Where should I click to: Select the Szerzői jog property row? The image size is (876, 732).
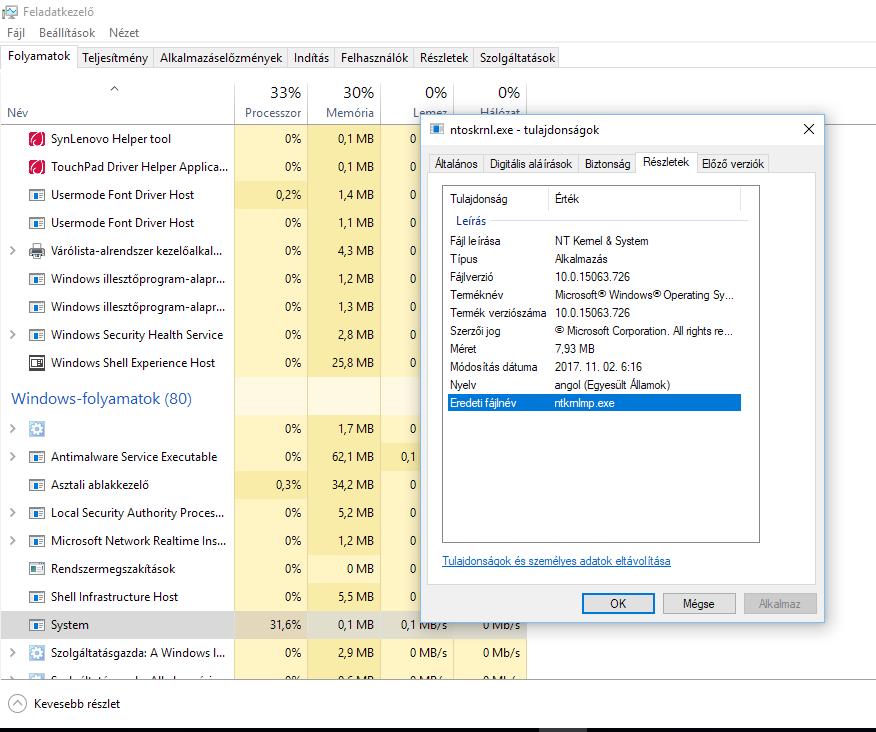click(x=594, y=331)
